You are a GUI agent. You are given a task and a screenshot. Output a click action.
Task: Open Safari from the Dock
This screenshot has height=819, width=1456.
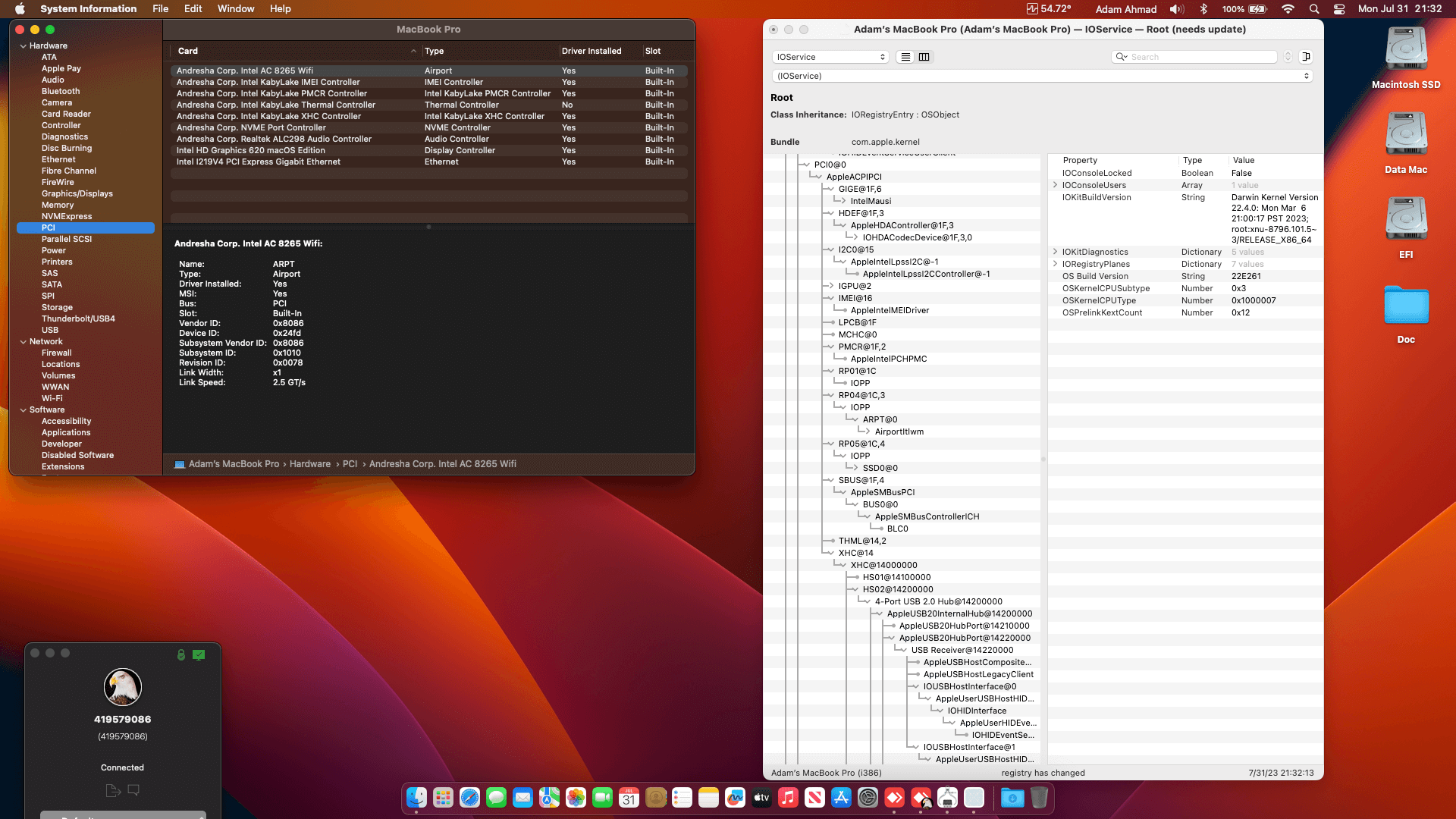coord(468,798)
